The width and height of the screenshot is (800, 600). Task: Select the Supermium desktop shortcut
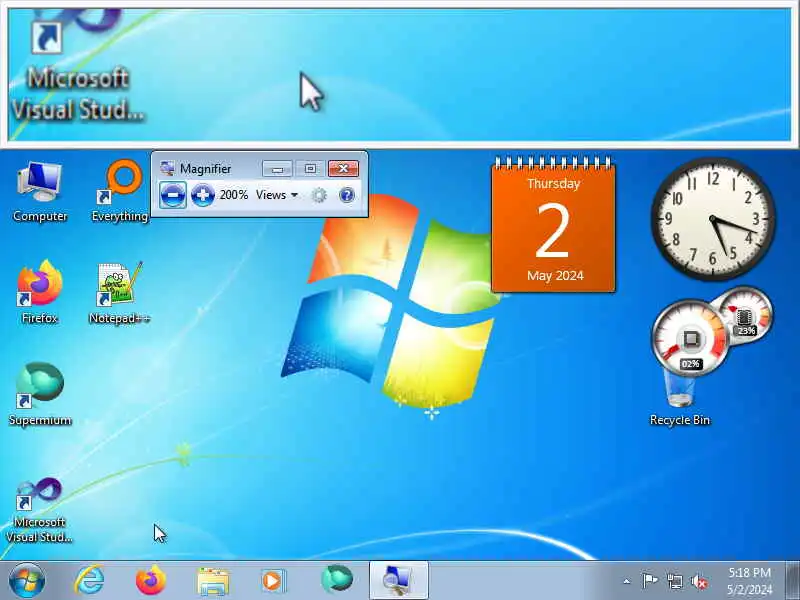click(x=40, y=394)
